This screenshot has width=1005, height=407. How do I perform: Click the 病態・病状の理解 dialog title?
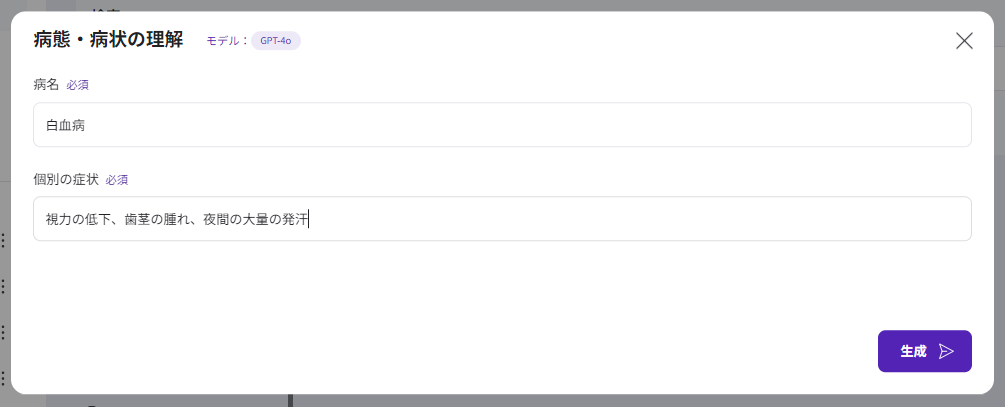[108, 41]
